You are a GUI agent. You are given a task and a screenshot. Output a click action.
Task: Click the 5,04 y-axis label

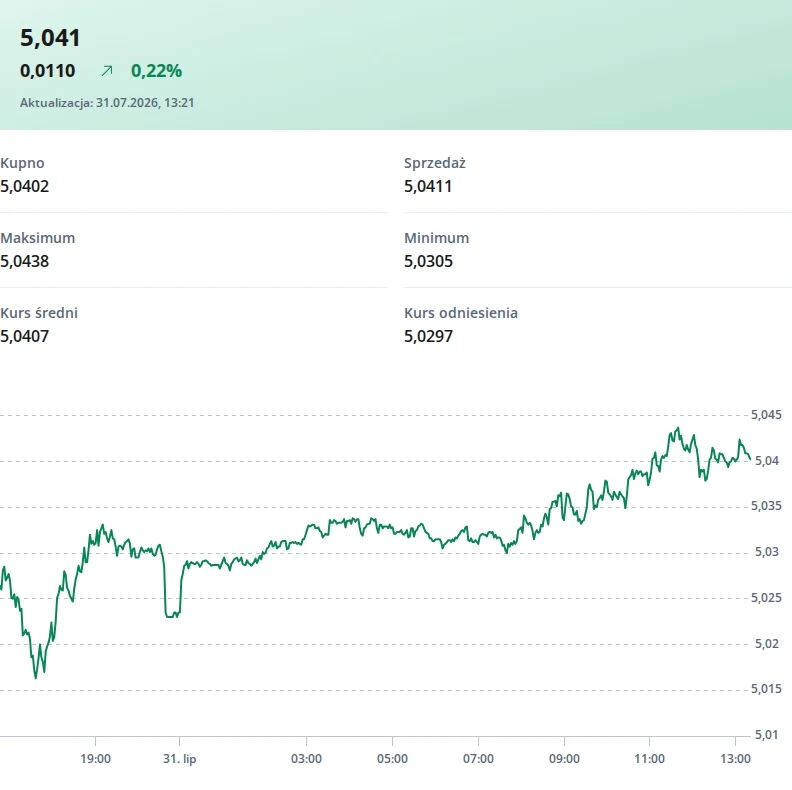[767, 461]
